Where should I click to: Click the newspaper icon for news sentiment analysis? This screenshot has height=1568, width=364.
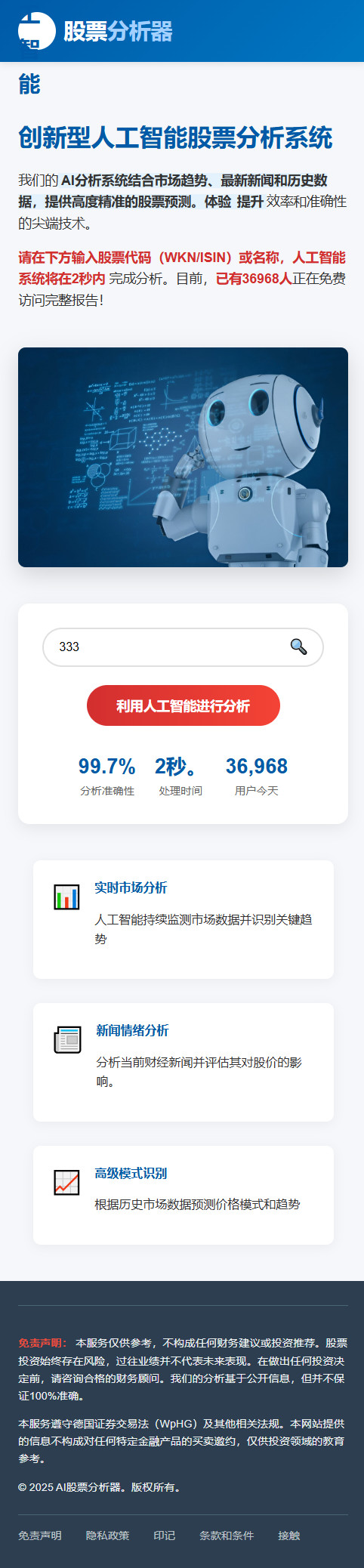pos(67,1039)
